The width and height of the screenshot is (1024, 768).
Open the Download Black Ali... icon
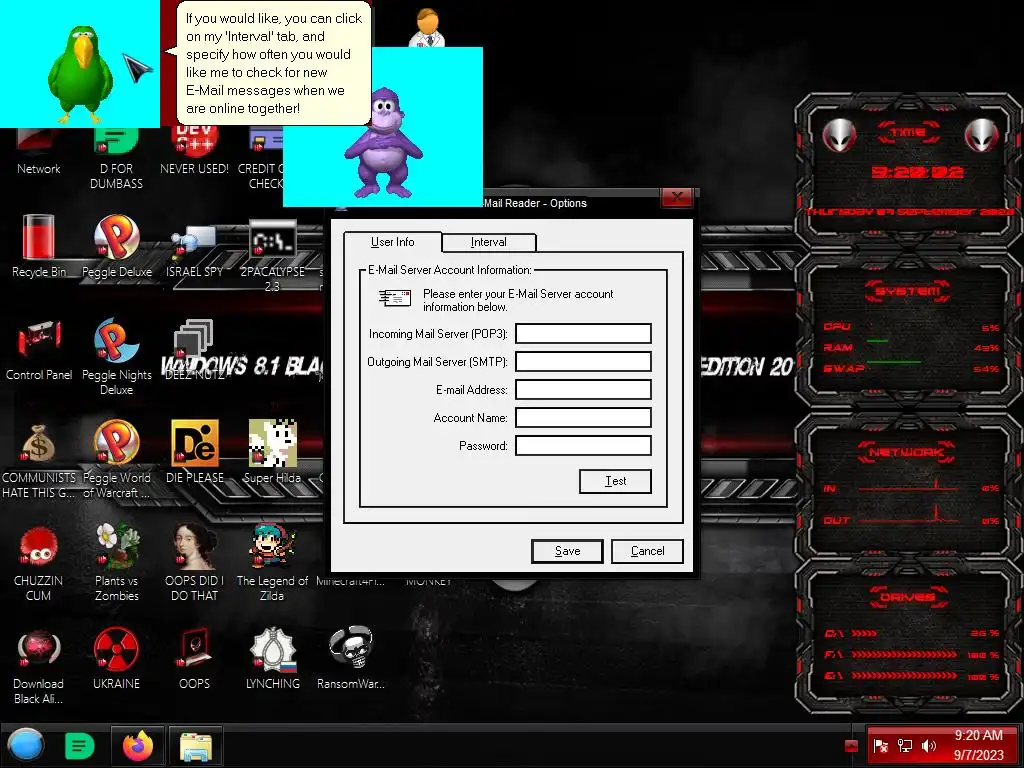[x=39, y=667]
